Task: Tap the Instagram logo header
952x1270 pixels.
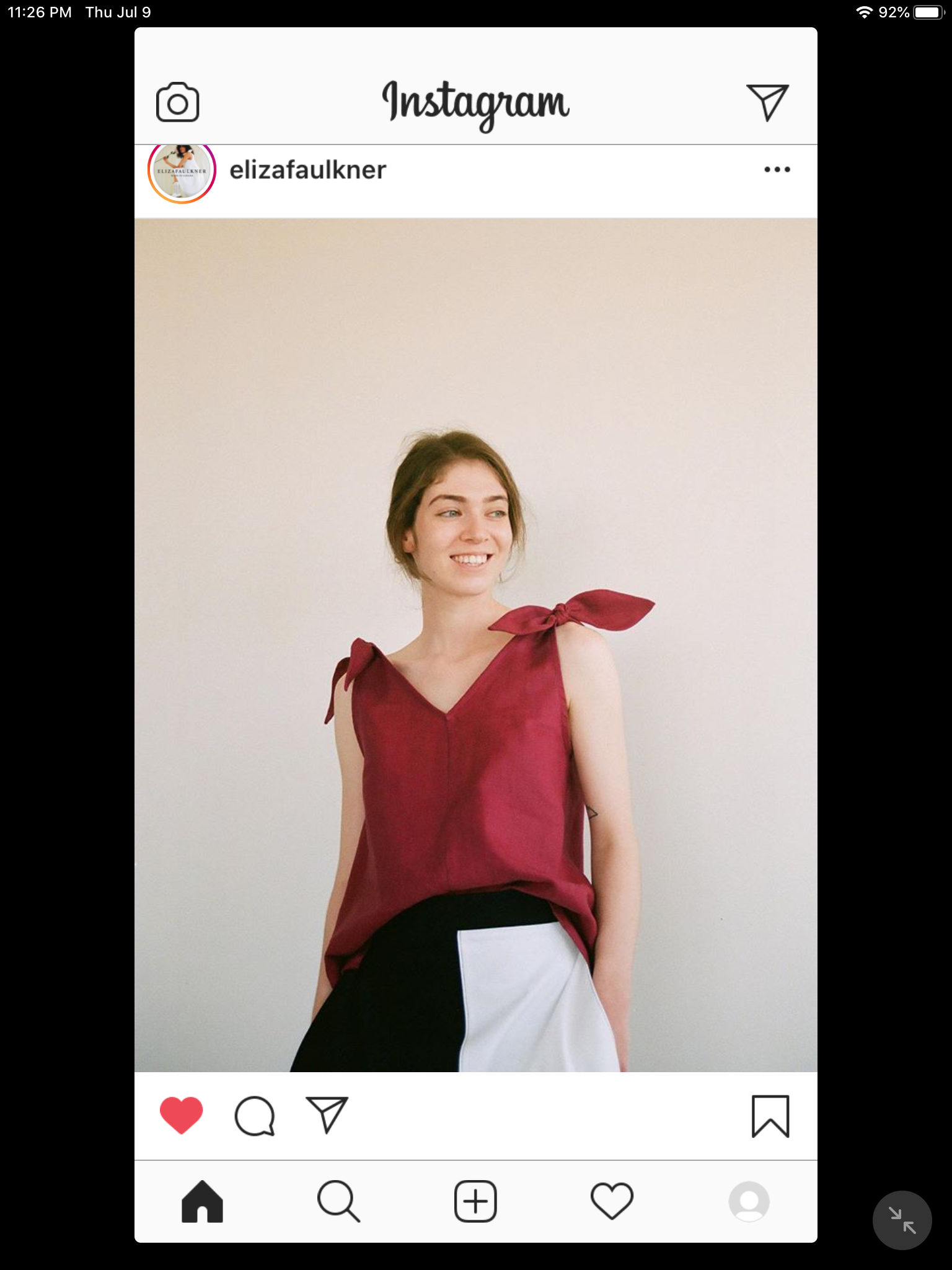Action: pos(475,104)
